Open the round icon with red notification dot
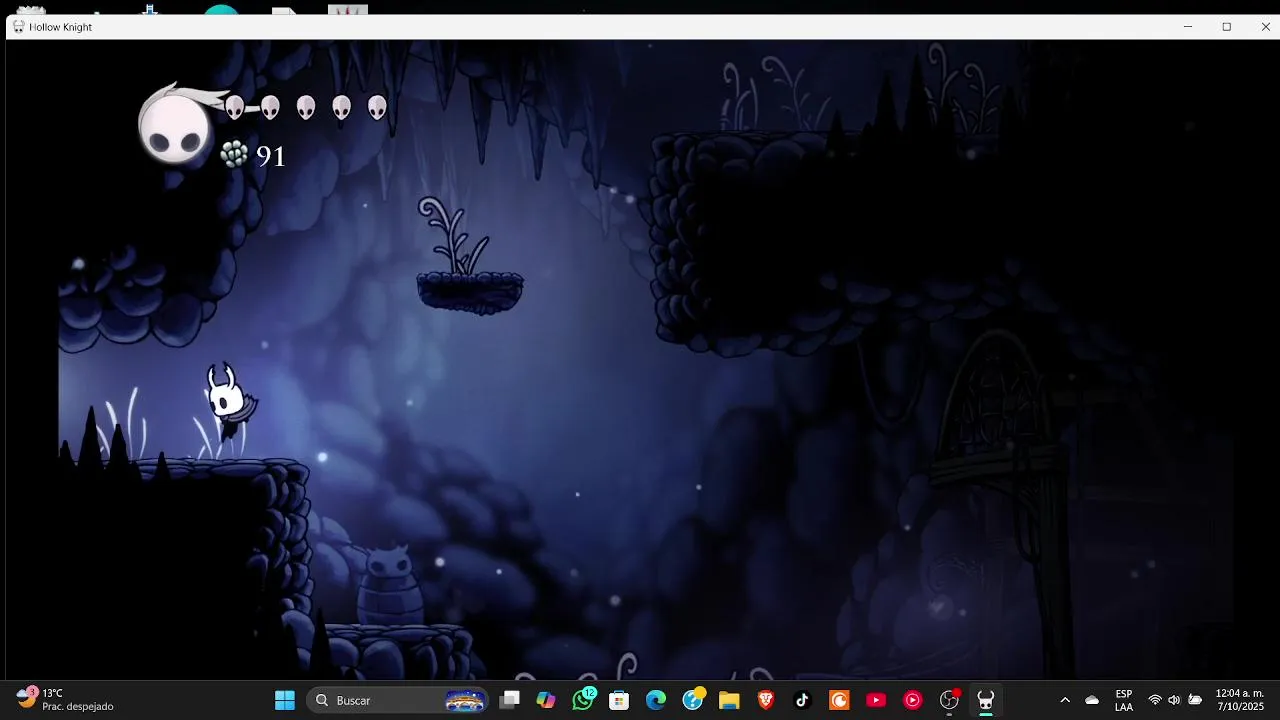This screenshot has height=720, width=1280. pos(950,700)
